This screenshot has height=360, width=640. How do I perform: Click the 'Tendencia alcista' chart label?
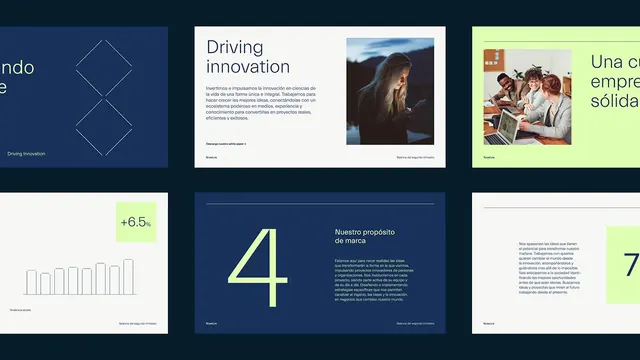(x=20, y=310)
